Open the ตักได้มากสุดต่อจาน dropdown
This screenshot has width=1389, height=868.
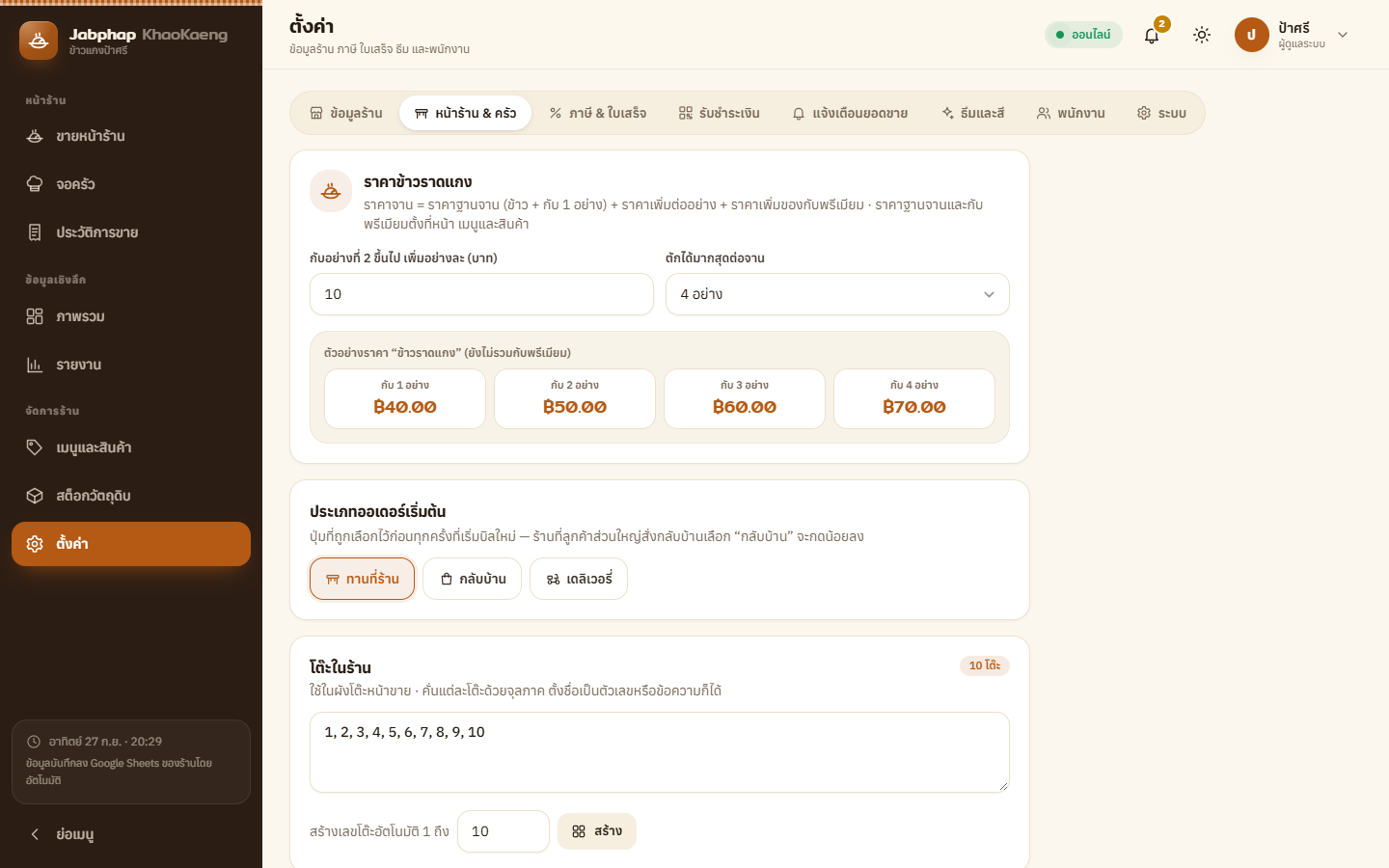pyautogui.click(x=837, y=294)
